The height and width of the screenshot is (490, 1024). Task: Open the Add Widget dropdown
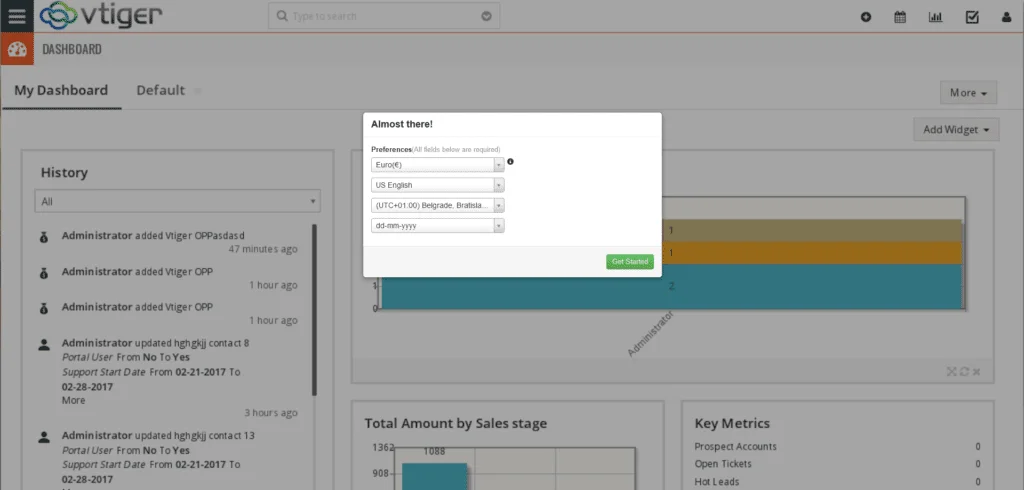956,129
